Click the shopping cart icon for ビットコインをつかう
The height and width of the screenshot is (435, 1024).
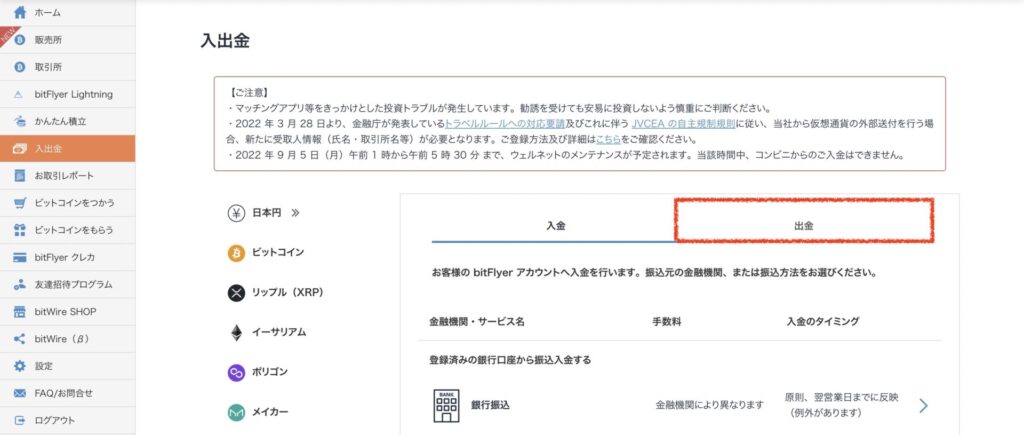pos(20,203)
